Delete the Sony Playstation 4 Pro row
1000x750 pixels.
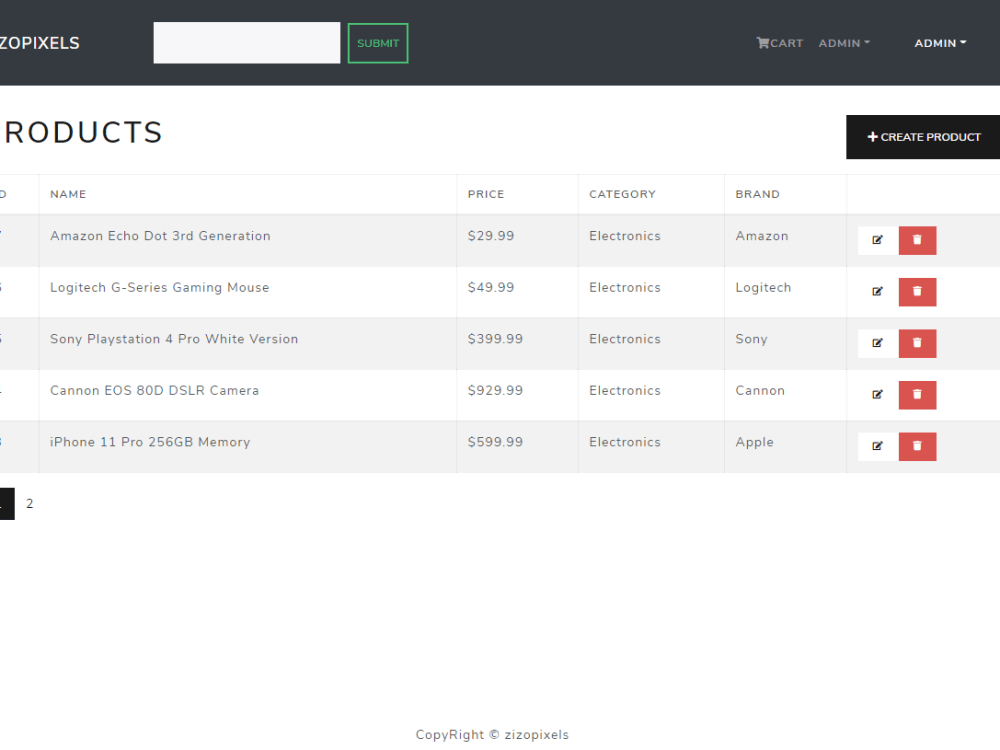tap(917, 344)
